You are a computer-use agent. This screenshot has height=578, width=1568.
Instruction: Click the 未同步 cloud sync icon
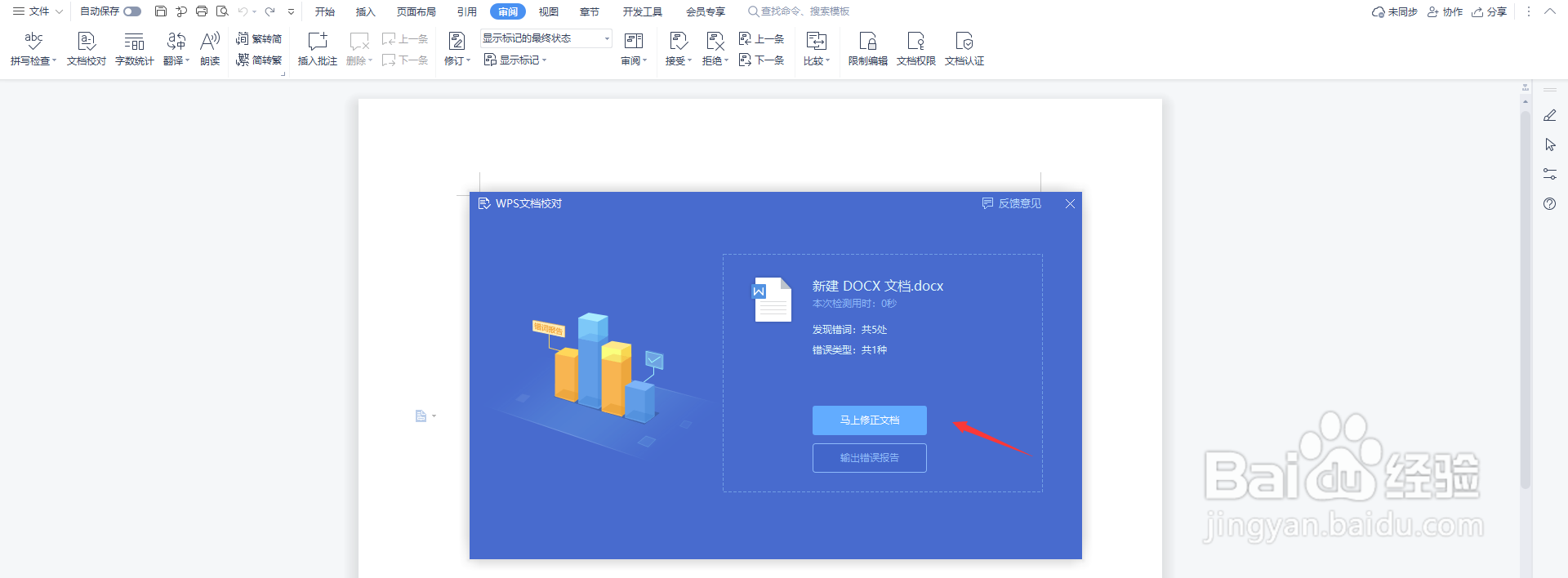1379,11
